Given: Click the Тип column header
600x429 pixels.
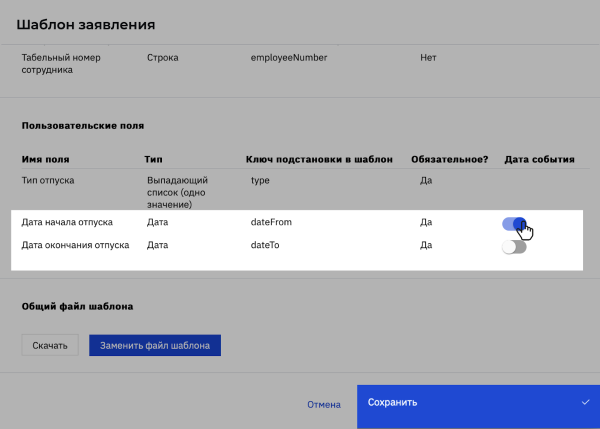Looking at the screenshot, I should tap(153, 159).
